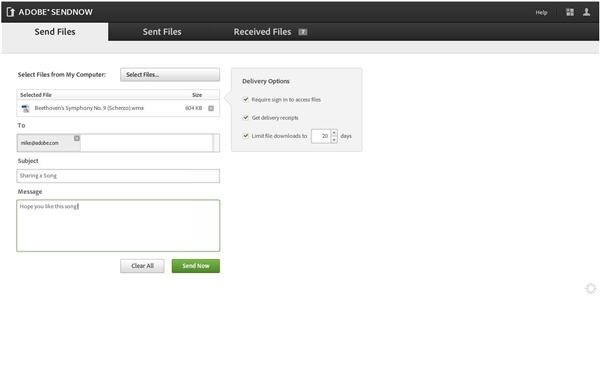Click the loading spinner icon at right edge
Image resolution: width=600 pixels, height=373 pixels.
pos(591,288)
